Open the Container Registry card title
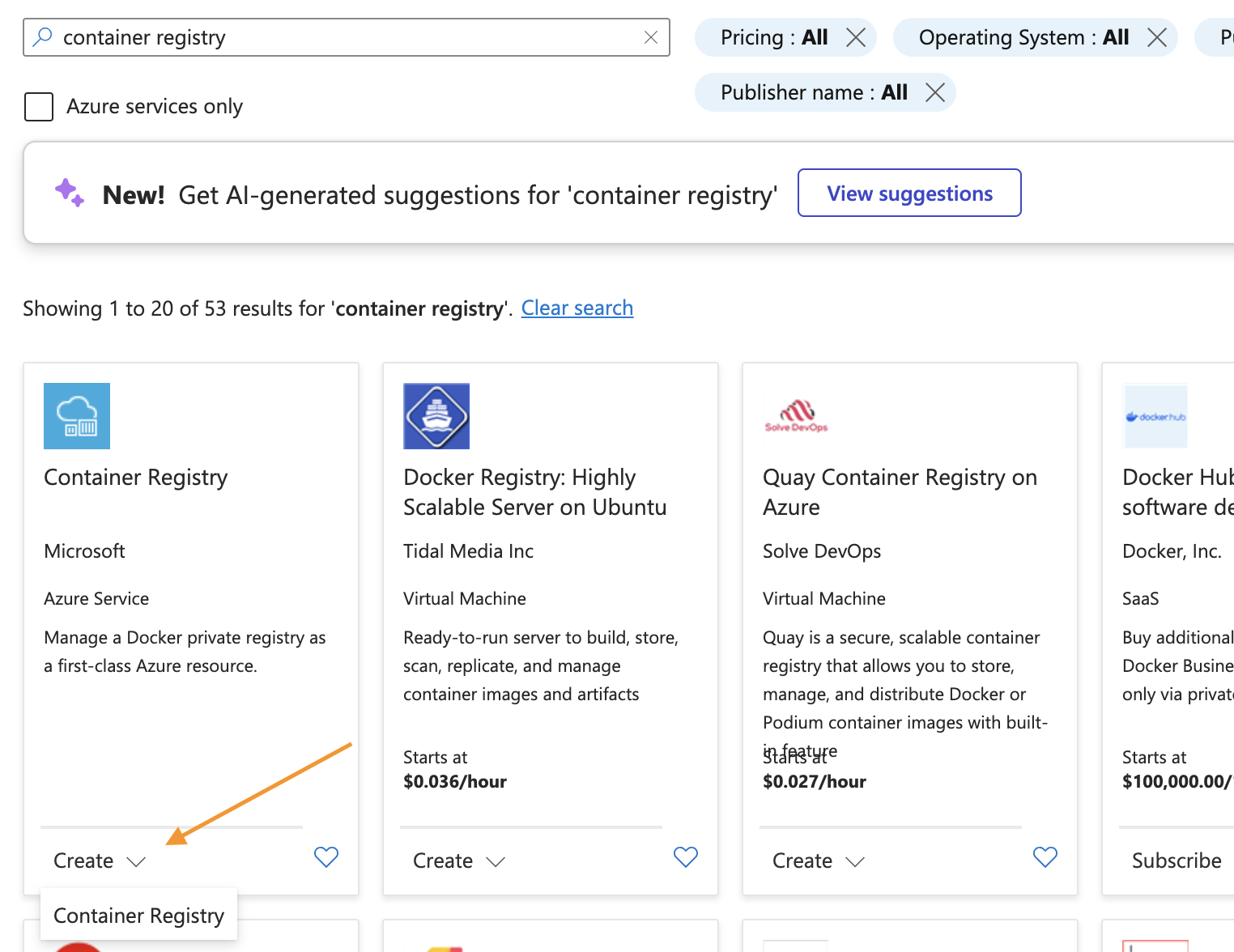Screen dimensions: 1234x952 pyautogui.click(x=136, y=478)
